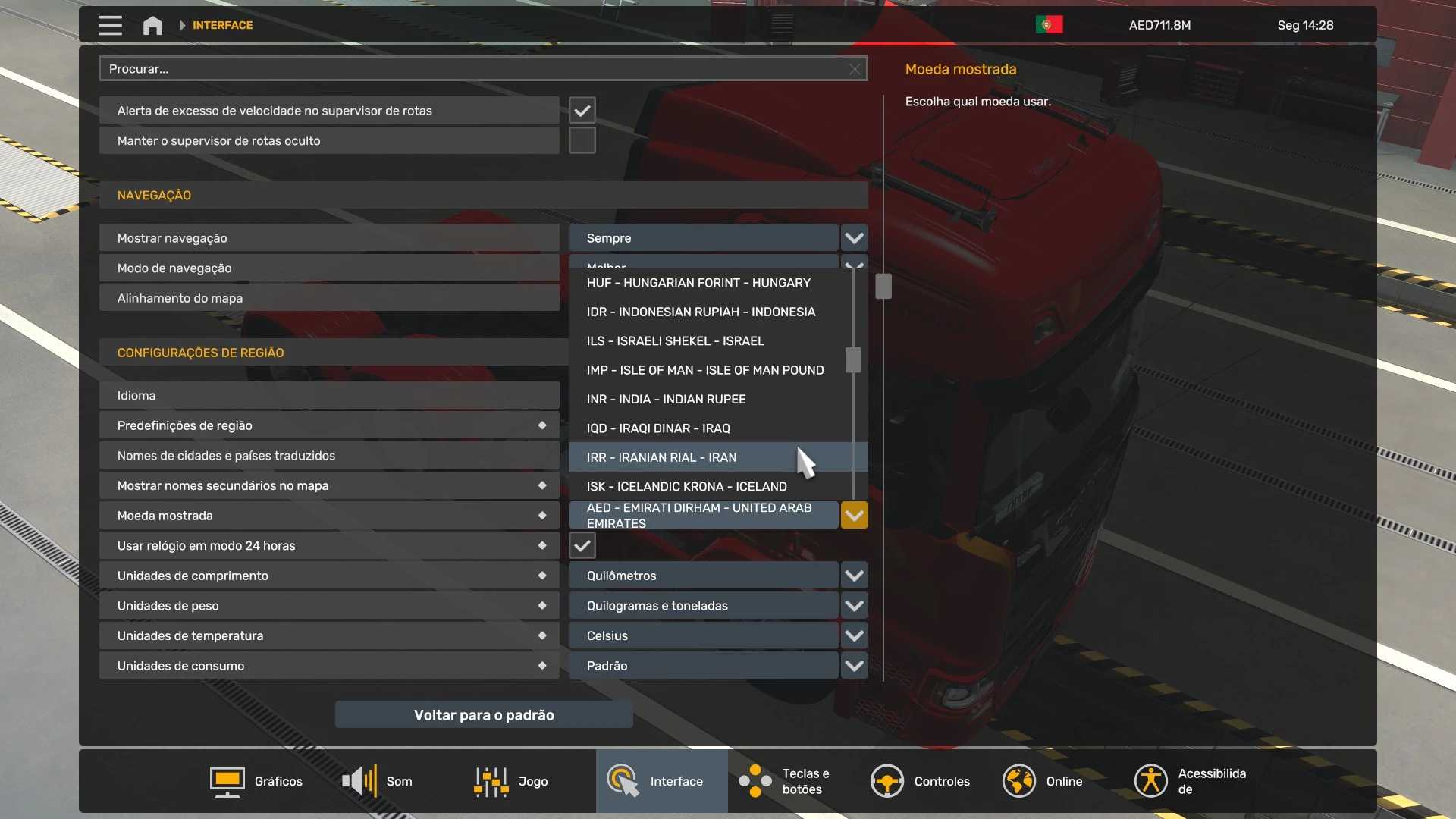
Task: Enable Manter o supervisor de rotas oculto
Action: tap(582, 141)
